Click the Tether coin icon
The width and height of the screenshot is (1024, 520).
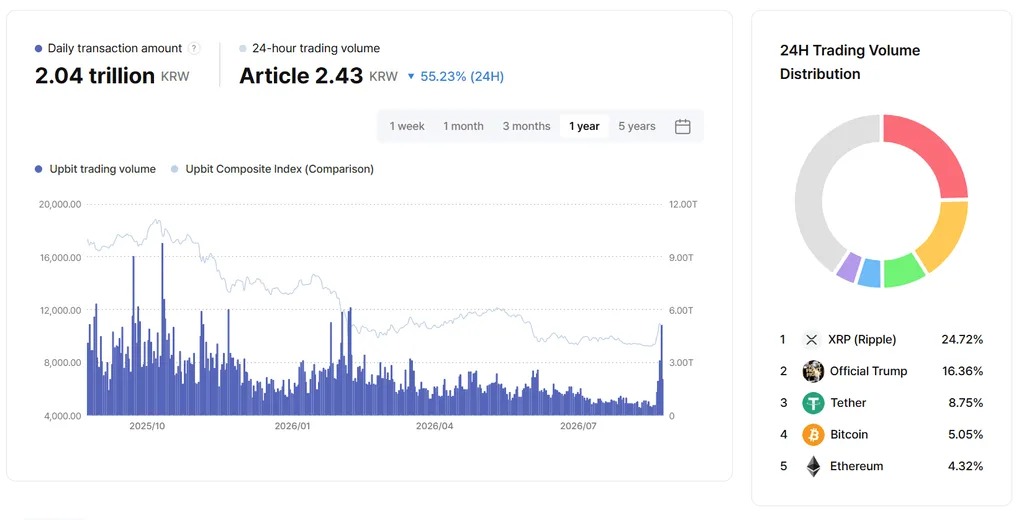pyautogui.click(x=813, y=403)
